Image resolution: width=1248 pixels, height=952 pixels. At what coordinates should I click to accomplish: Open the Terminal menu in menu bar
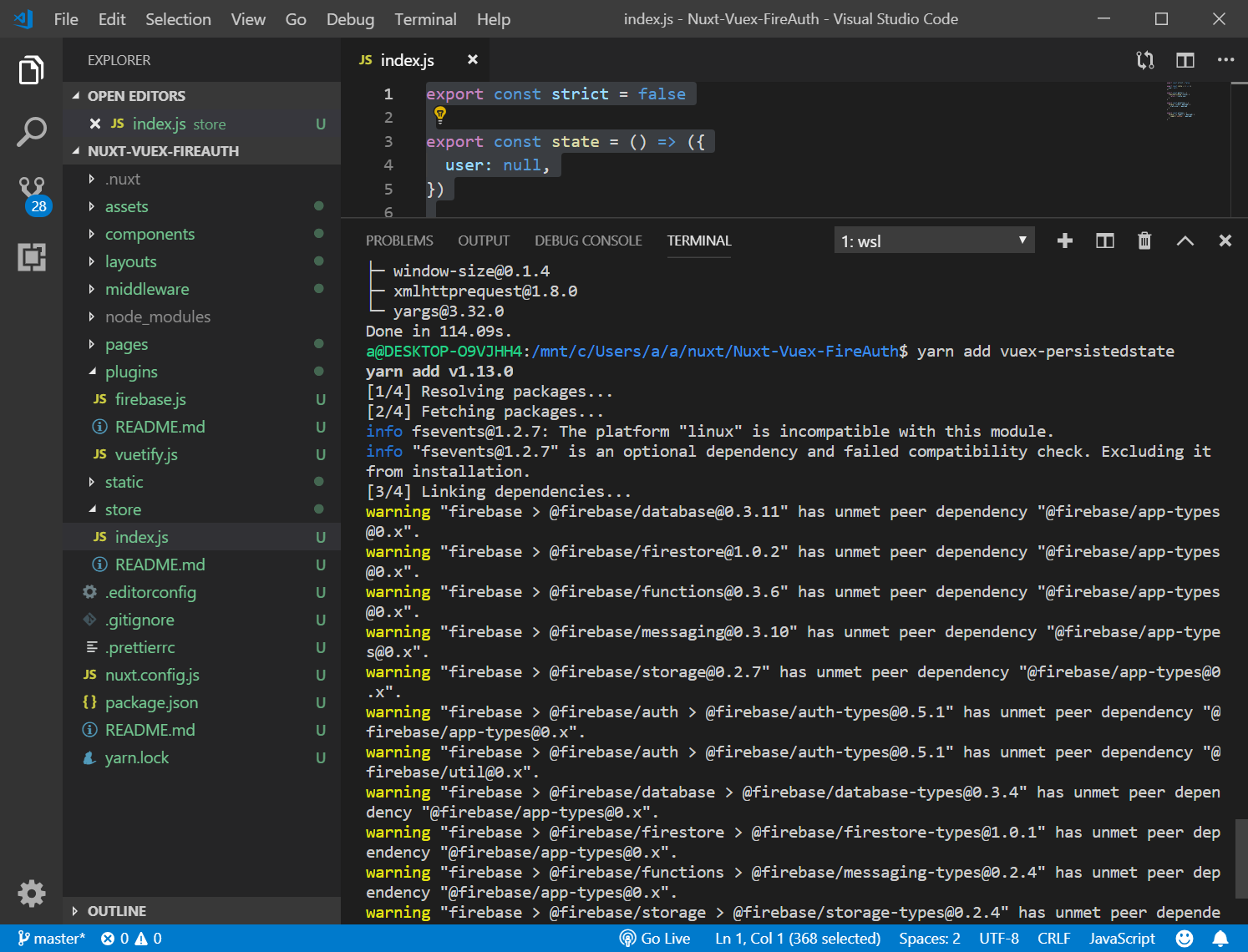click(x=425, y=19)
